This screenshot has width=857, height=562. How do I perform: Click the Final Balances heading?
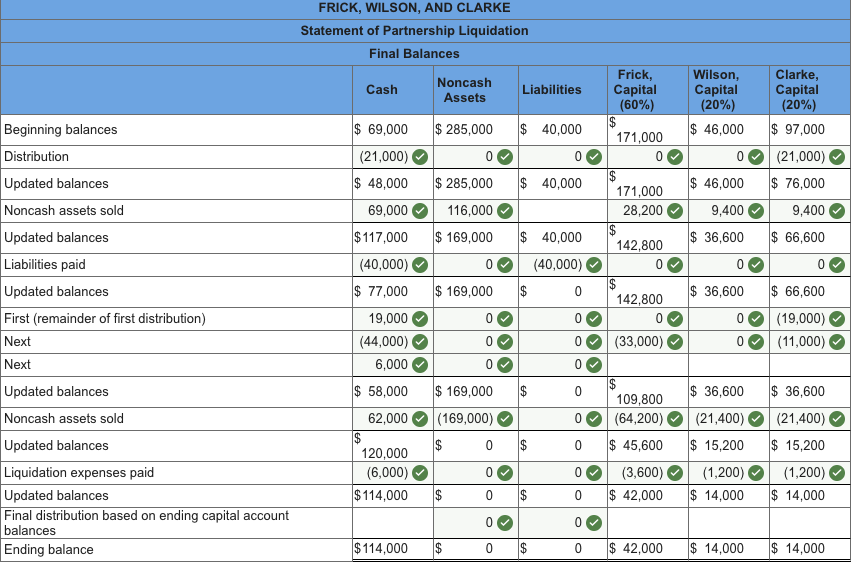pyautogui.click(x=414, y=54)
